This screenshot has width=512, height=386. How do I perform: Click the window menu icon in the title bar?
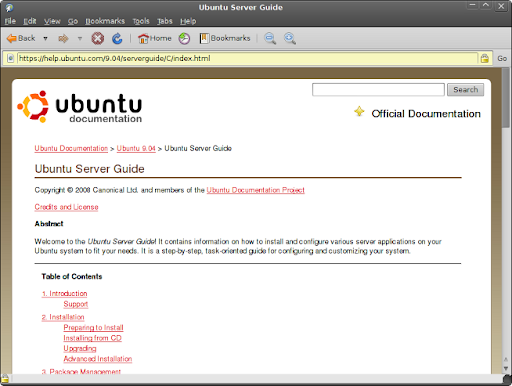9,7
